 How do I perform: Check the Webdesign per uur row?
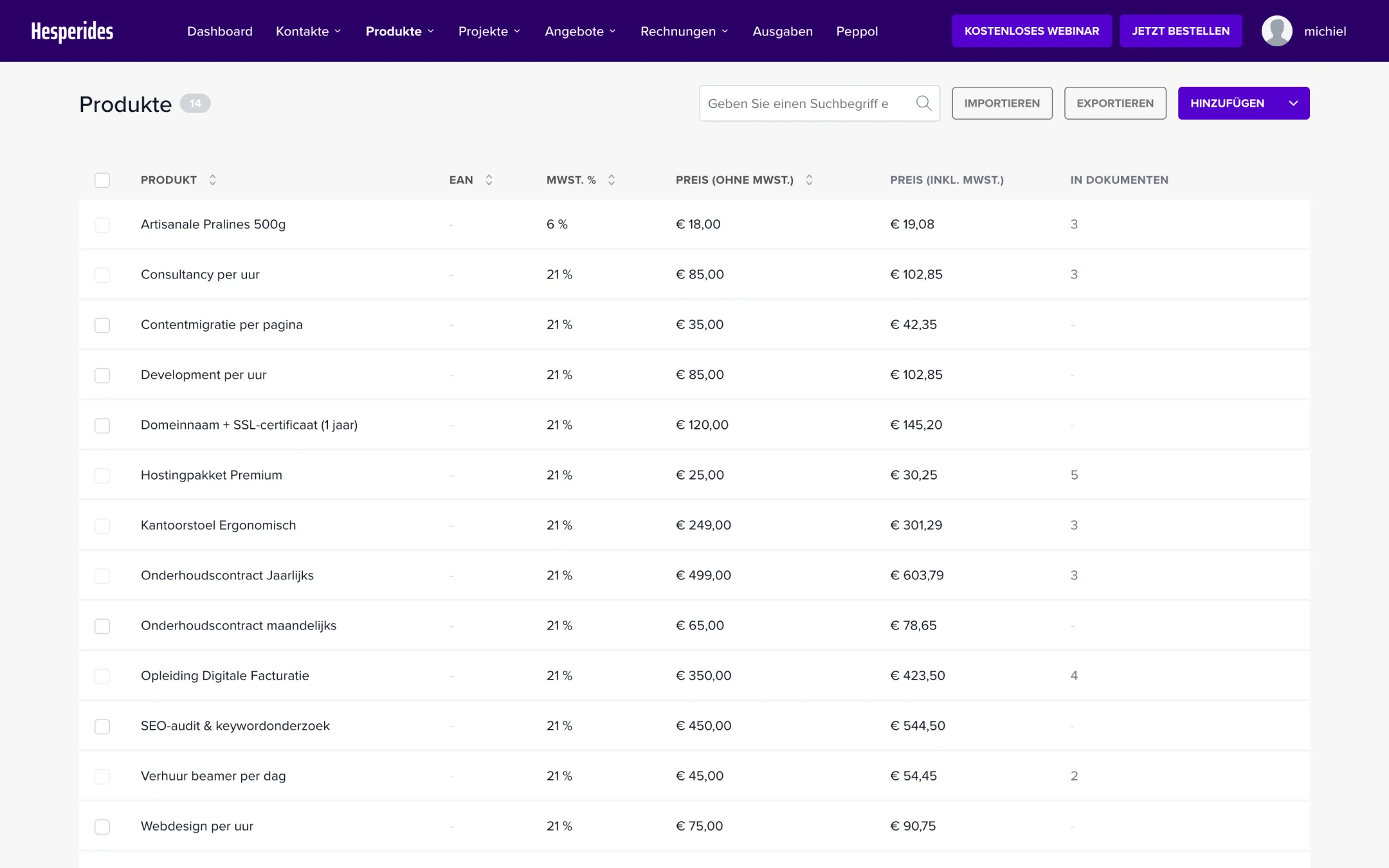[x=102, y=826]
